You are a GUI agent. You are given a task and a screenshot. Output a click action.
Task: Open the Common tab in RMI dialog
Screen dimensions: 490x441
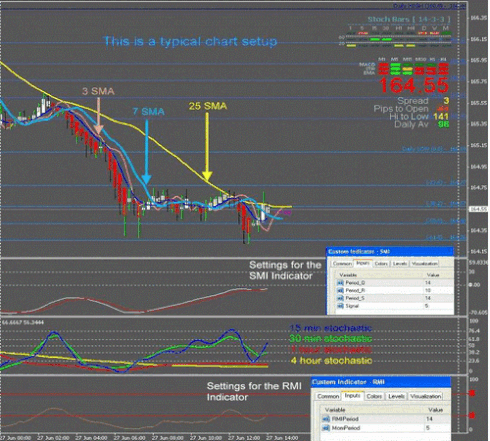pos(328,396)
